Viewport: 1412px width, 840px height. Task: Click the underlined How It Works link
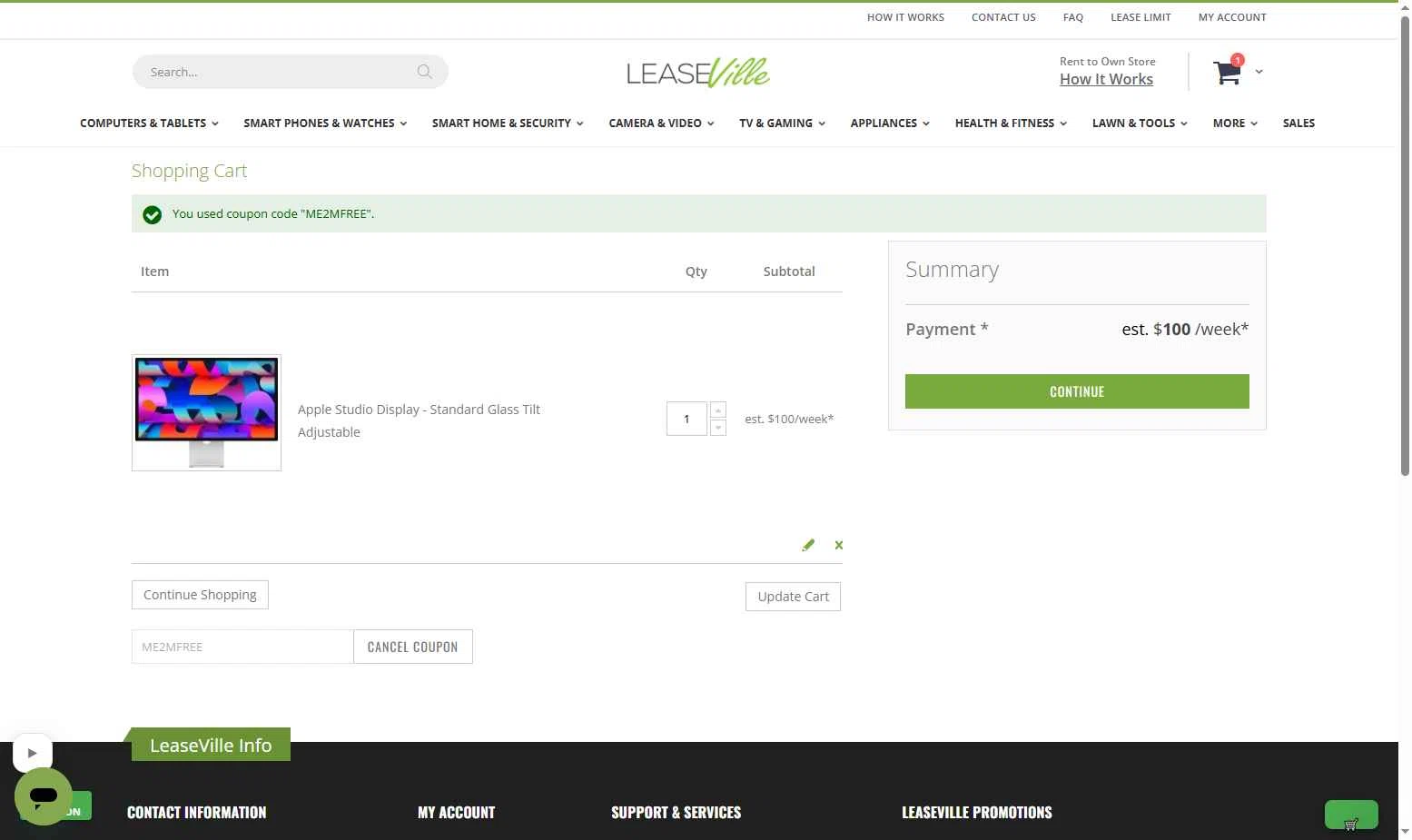pos(1106,79)
